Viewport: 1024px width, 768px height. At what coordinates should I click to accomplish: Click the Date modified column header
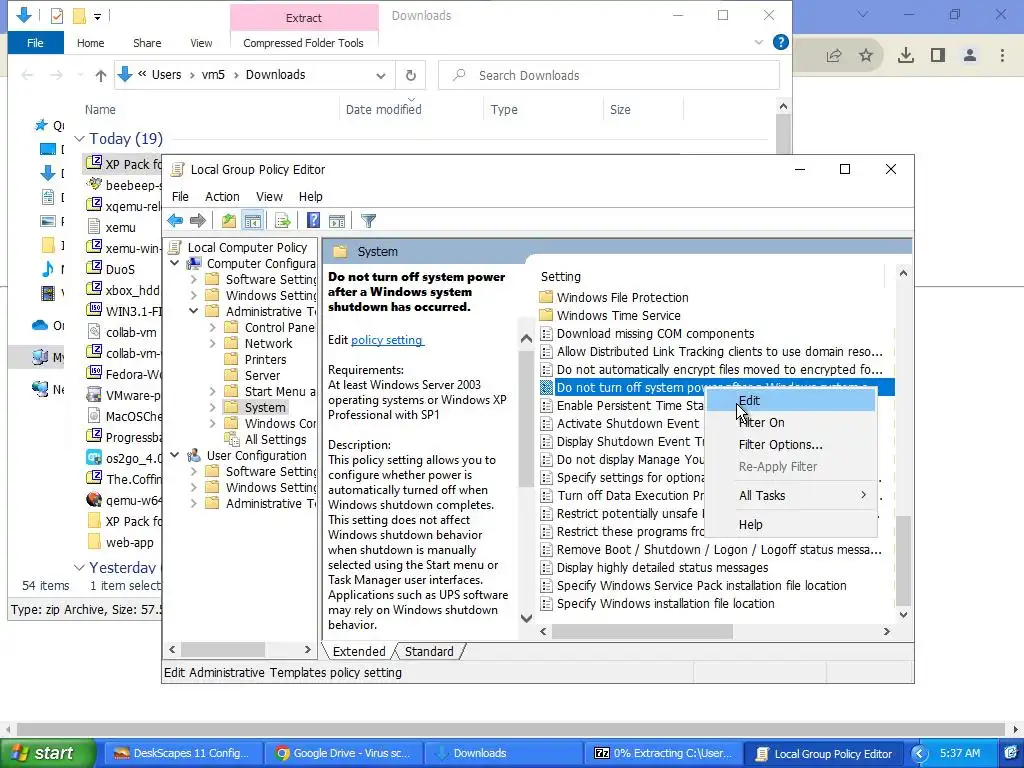(x=383, y=110)
